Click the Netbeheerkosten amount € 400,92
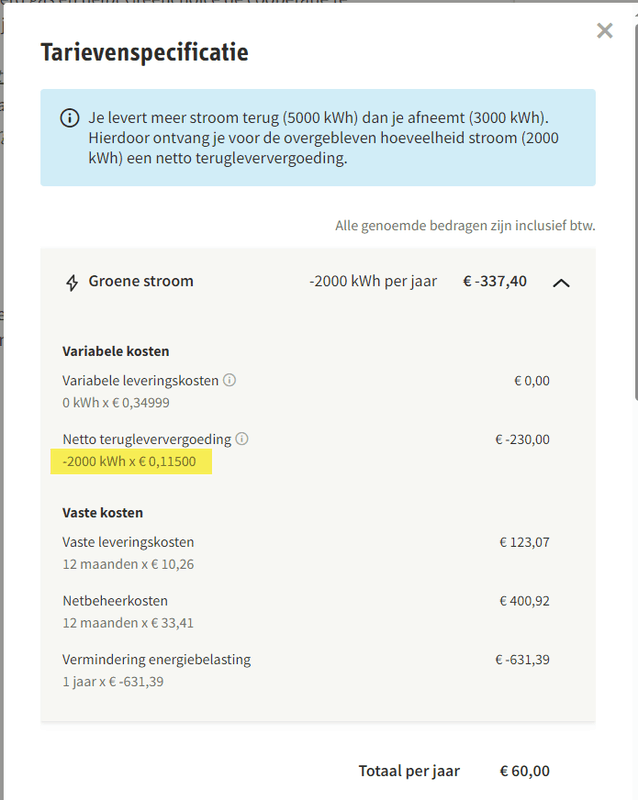 click(524, 601)
